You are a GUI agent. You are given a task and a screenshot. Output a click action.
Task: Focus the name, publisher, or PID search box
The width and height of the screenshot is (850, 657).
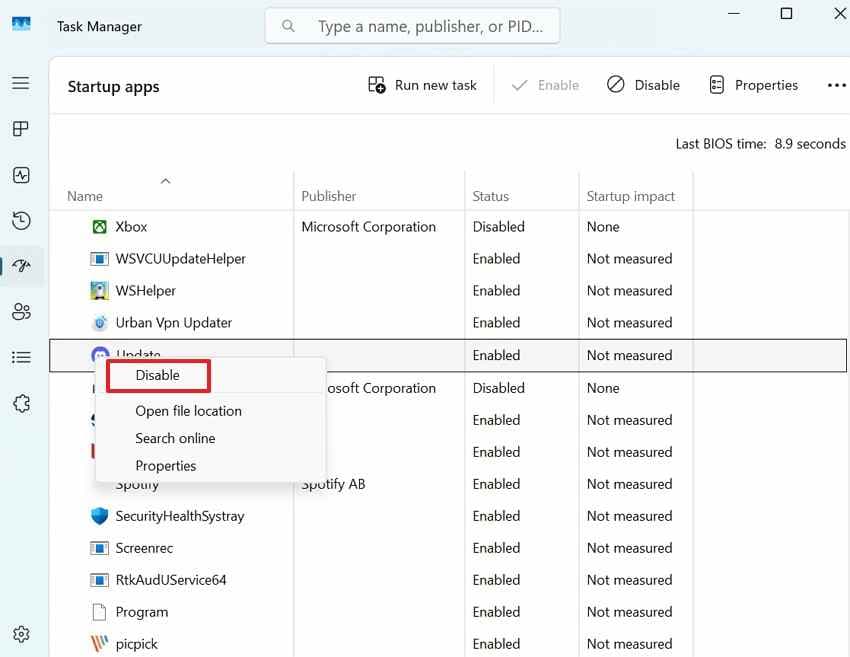(412, 26)
